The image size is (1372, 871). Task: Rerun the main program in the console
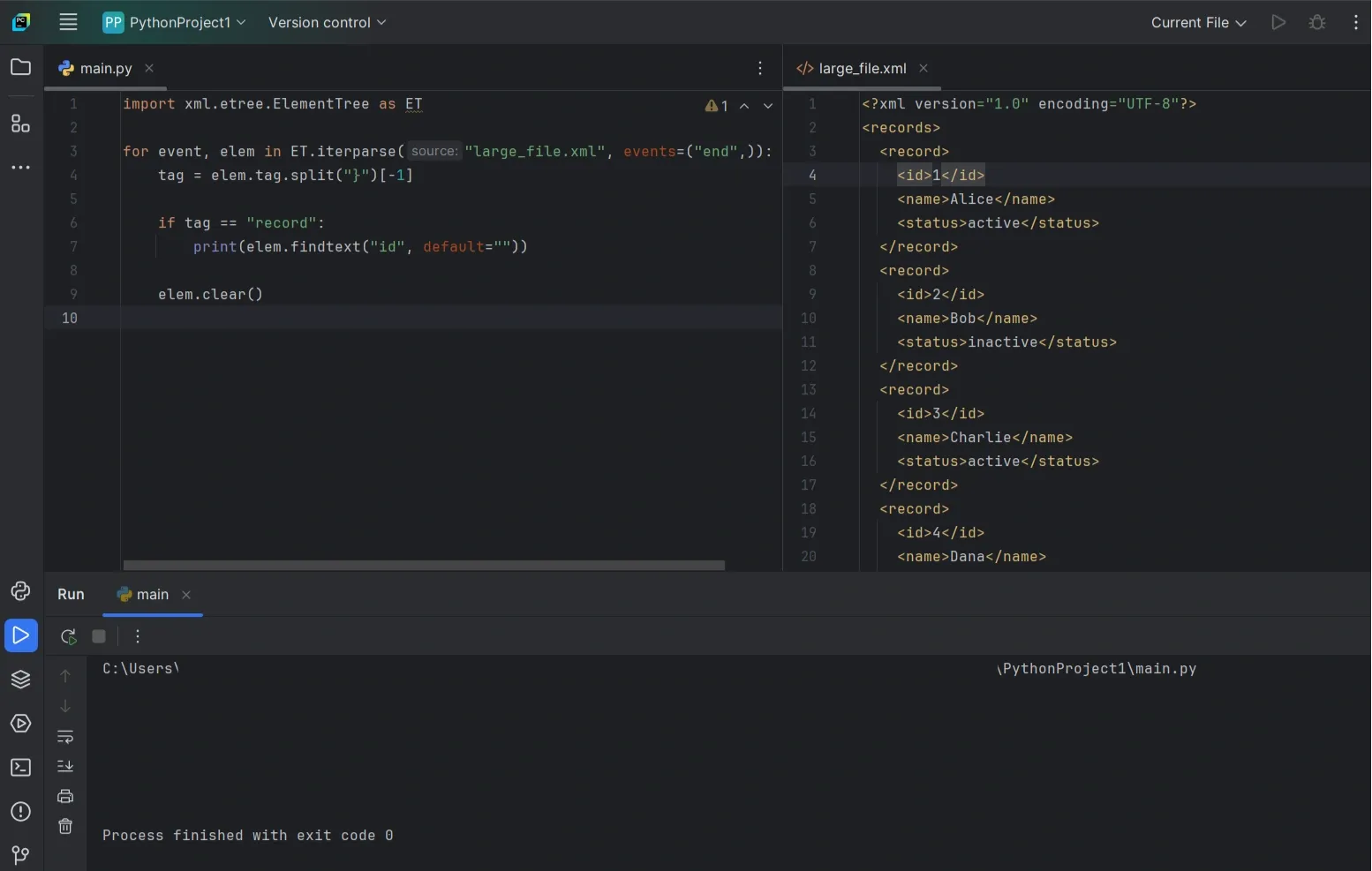(68, 636)
